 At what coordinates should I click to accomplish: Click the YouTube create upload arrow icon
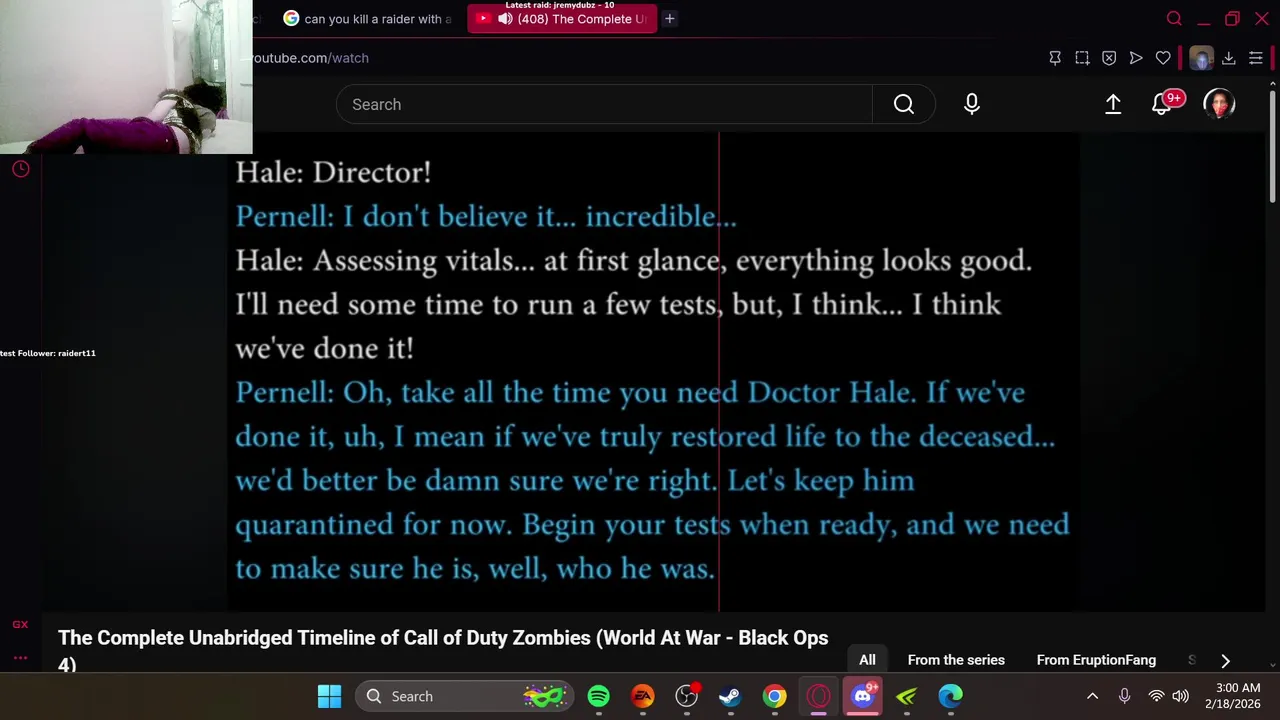1113,104
